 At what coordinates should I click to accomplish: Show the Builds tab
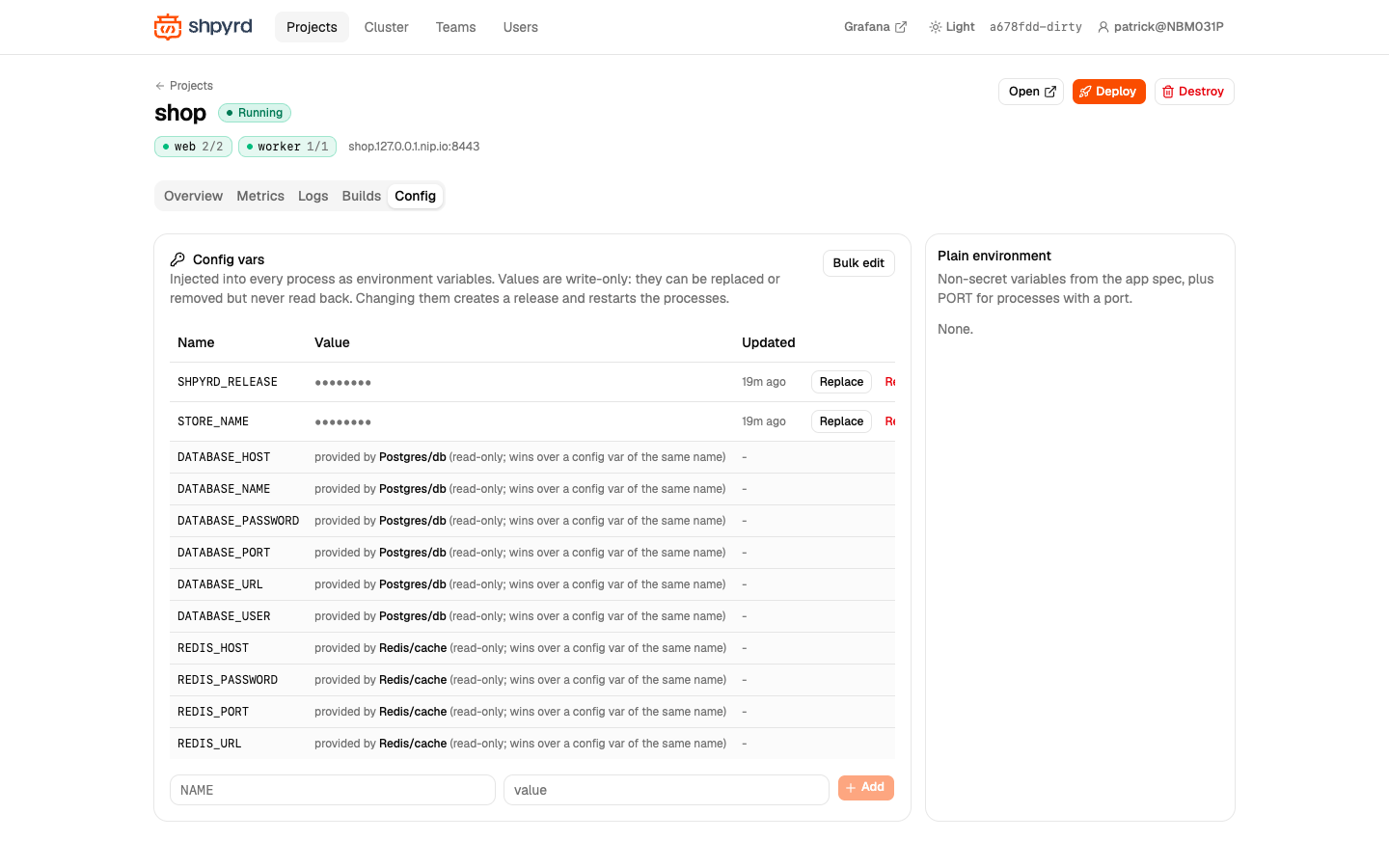click(x=362, y=196)
